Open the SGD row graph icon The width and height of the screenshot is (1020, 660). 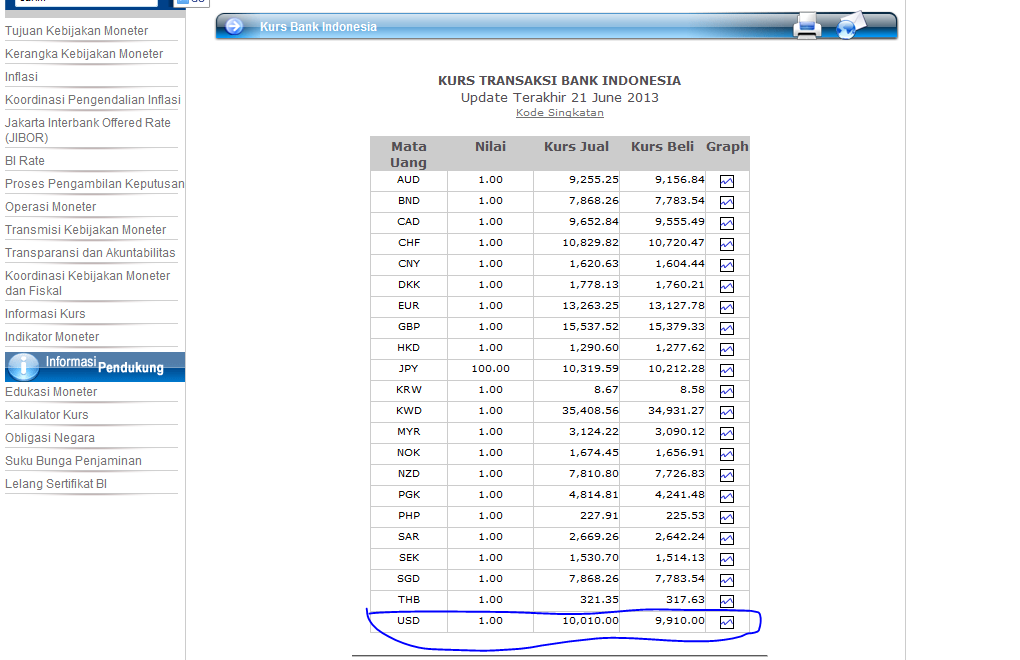click(x=727, y=580)
